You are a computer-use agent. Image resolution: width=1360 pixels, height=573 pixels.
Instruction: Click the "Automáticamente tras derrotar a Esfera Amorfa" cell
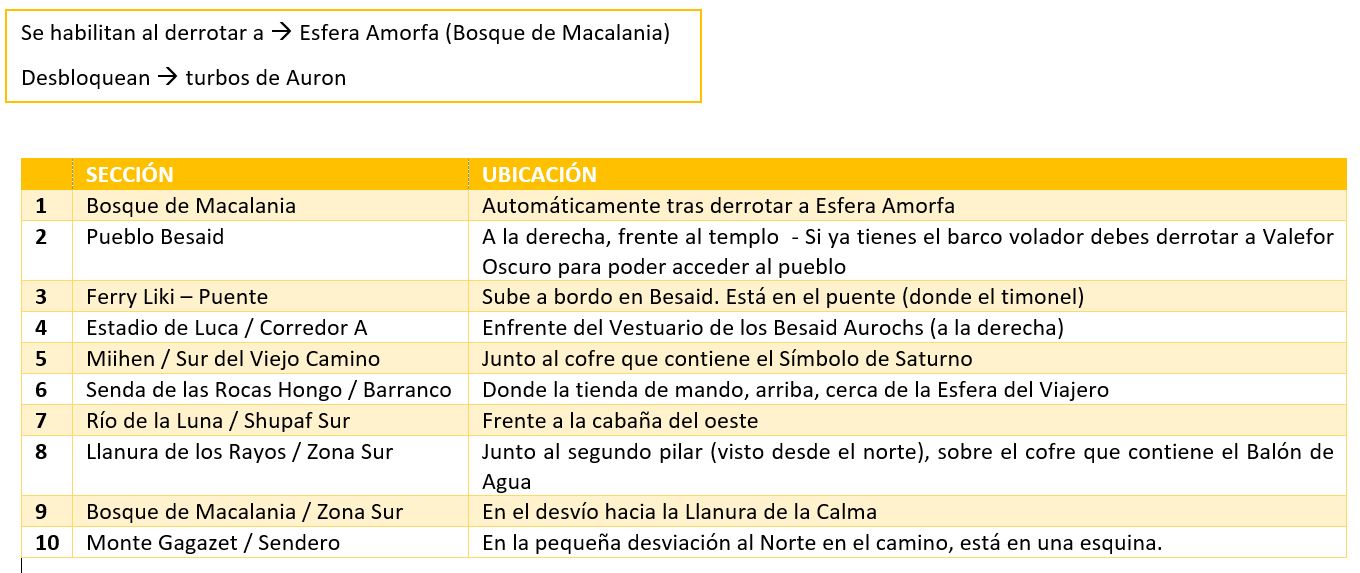[718, 206]
